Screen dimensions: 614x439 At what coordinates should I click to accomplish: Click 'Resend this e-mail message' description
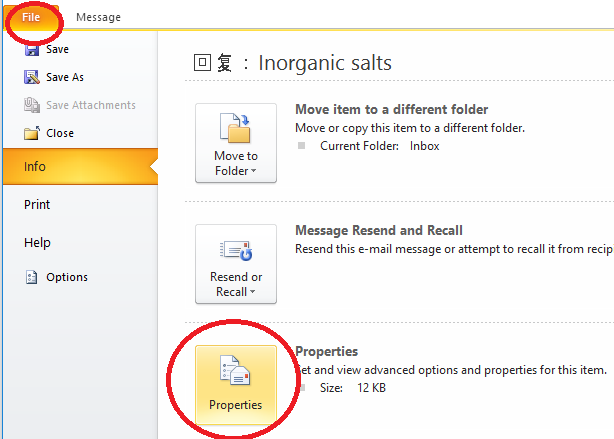[x=454, y=249]
